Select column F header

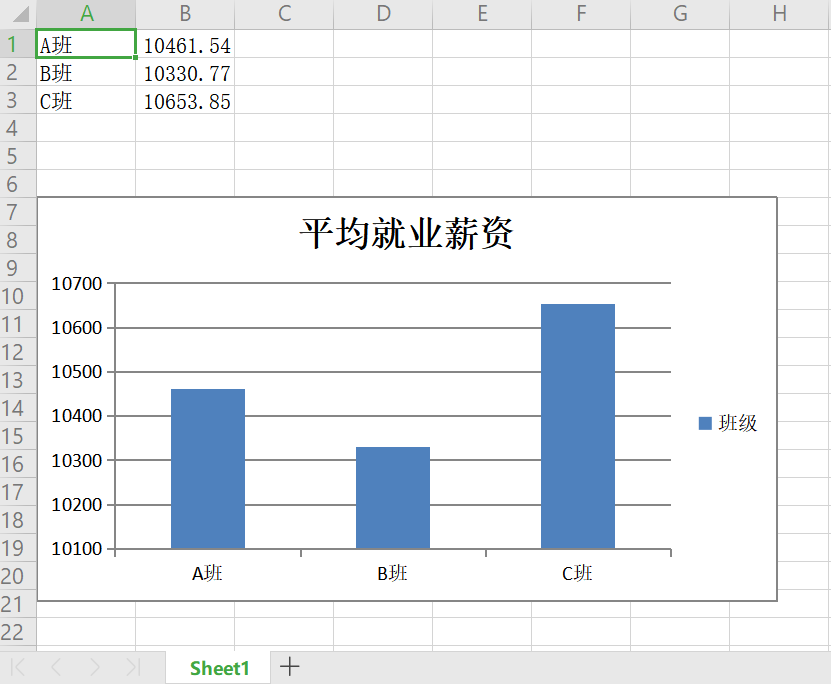581,14
